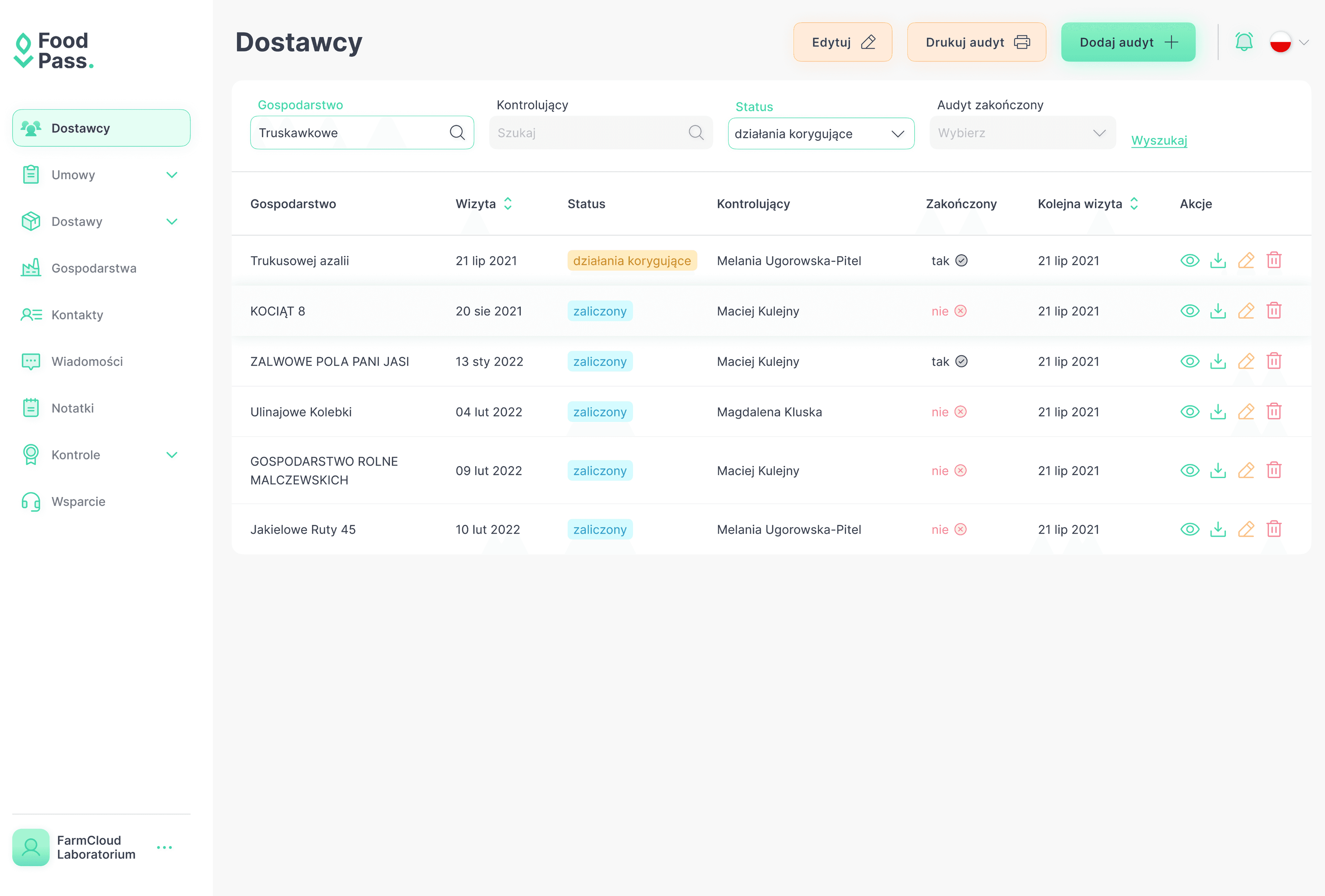1325x896 pixels.
Task: View Jakielowe Ruty 45 via eye icon
Action: tap(1189, 530)
